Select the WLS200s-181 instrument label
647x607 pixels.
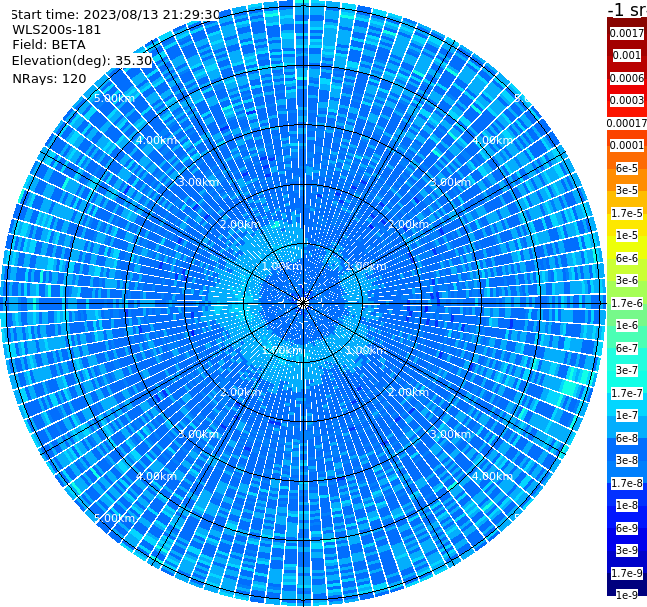[57, 30]
